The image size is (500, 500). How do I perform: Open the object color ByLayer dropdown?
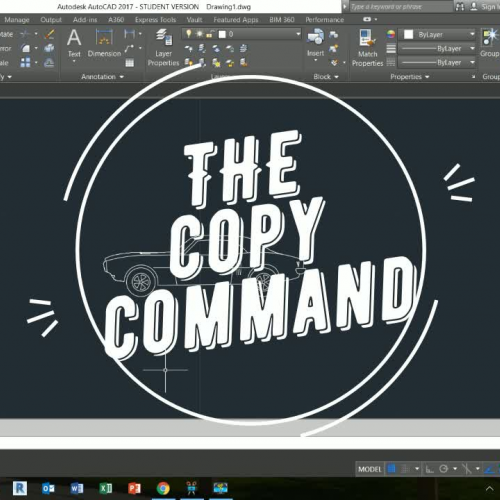tap(472, 34)
